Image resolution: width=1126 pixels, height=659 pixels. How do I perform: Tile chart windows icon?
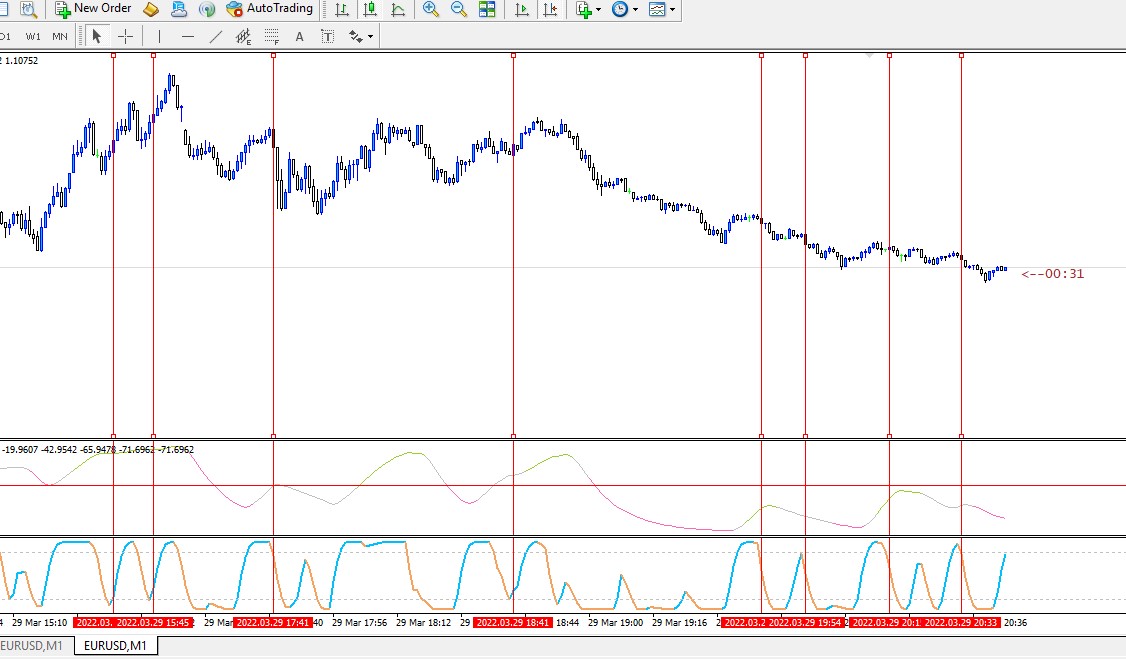tap(487, 9)
